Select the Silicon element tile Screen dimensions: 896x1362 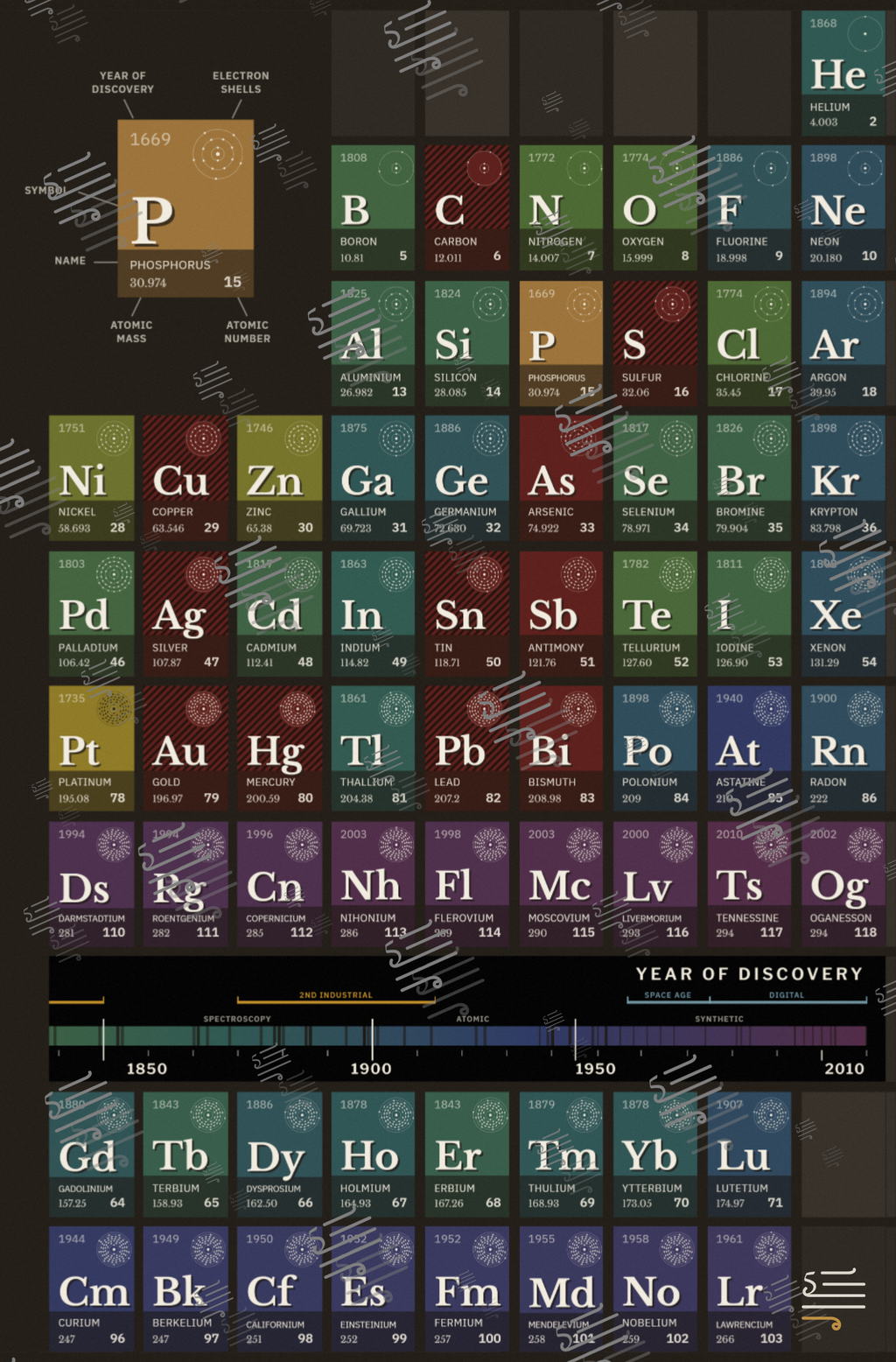[467, 343]
